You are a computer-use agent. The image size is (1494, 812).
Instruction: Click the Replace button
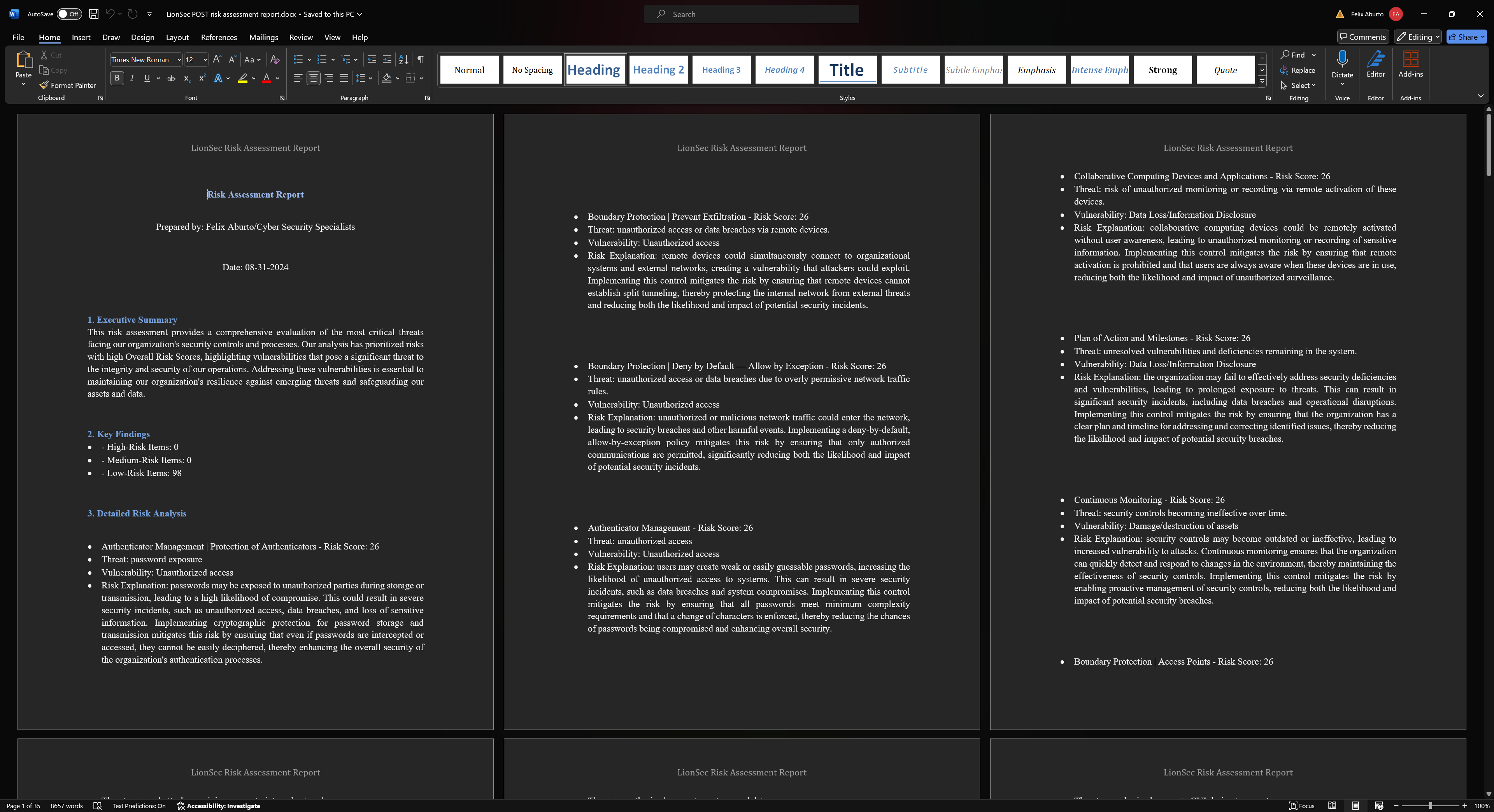pos(1298,70)
